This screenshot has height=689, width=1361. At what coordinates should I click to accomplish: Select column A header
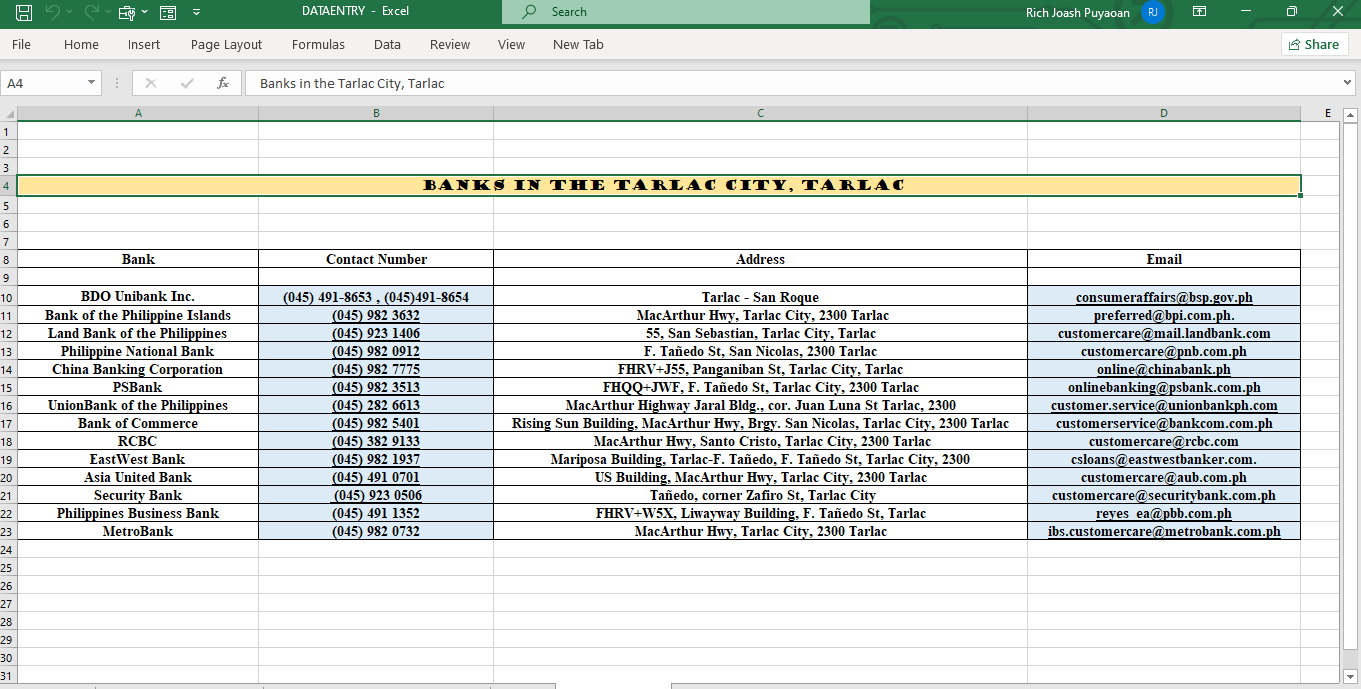click(138, 113)
